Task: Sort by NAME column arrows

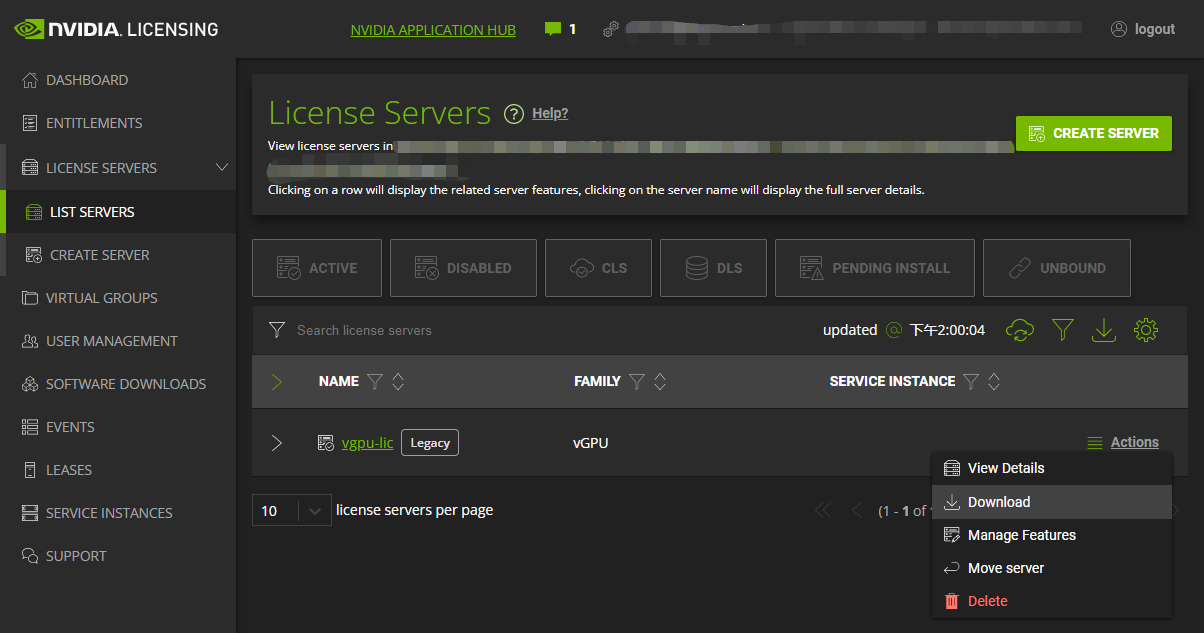Action: click(398, 381)
